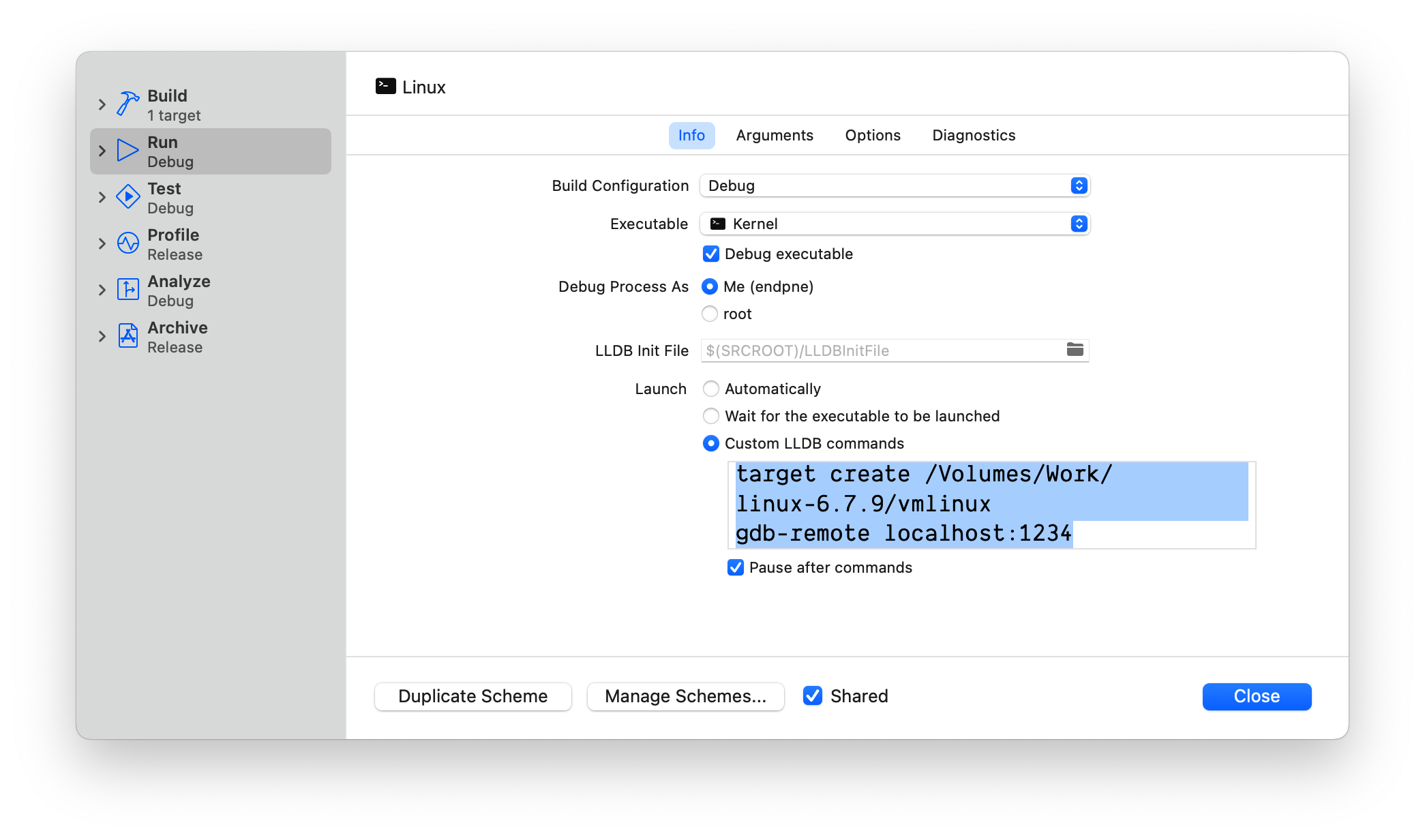Click folder icon in LLDB Init File field
Image resolution: width=1425 pixels, height=840 pixels.
[x=1075, y=350]
